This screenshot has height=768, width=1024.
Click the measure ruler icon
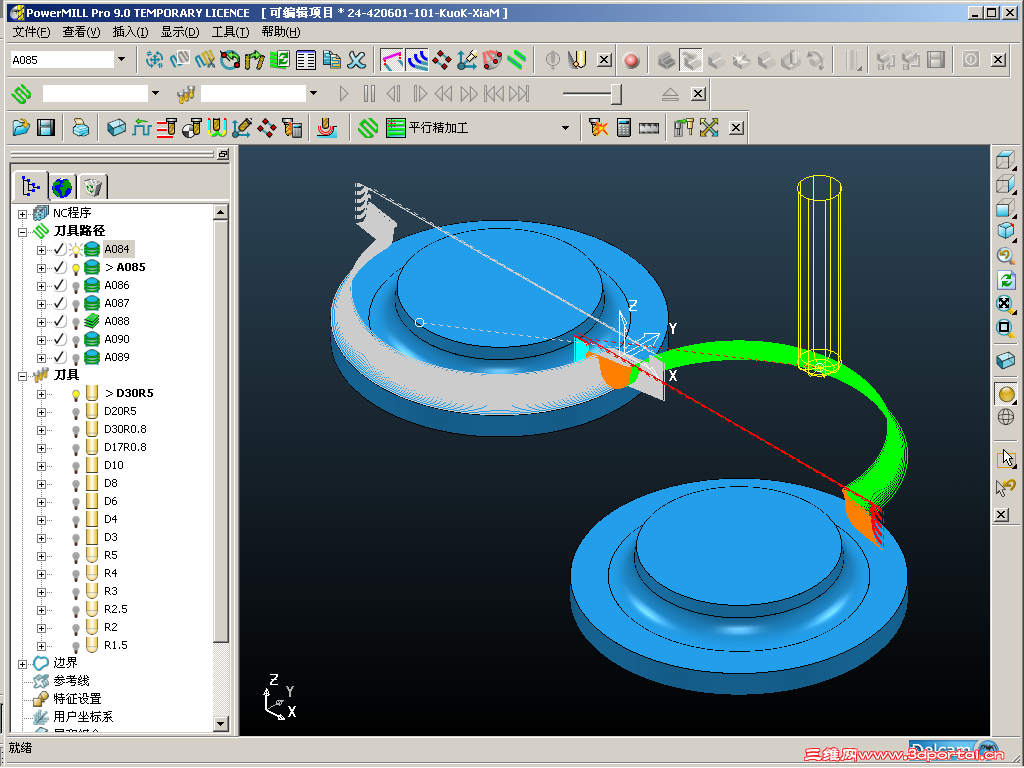(x=648, y=127)
